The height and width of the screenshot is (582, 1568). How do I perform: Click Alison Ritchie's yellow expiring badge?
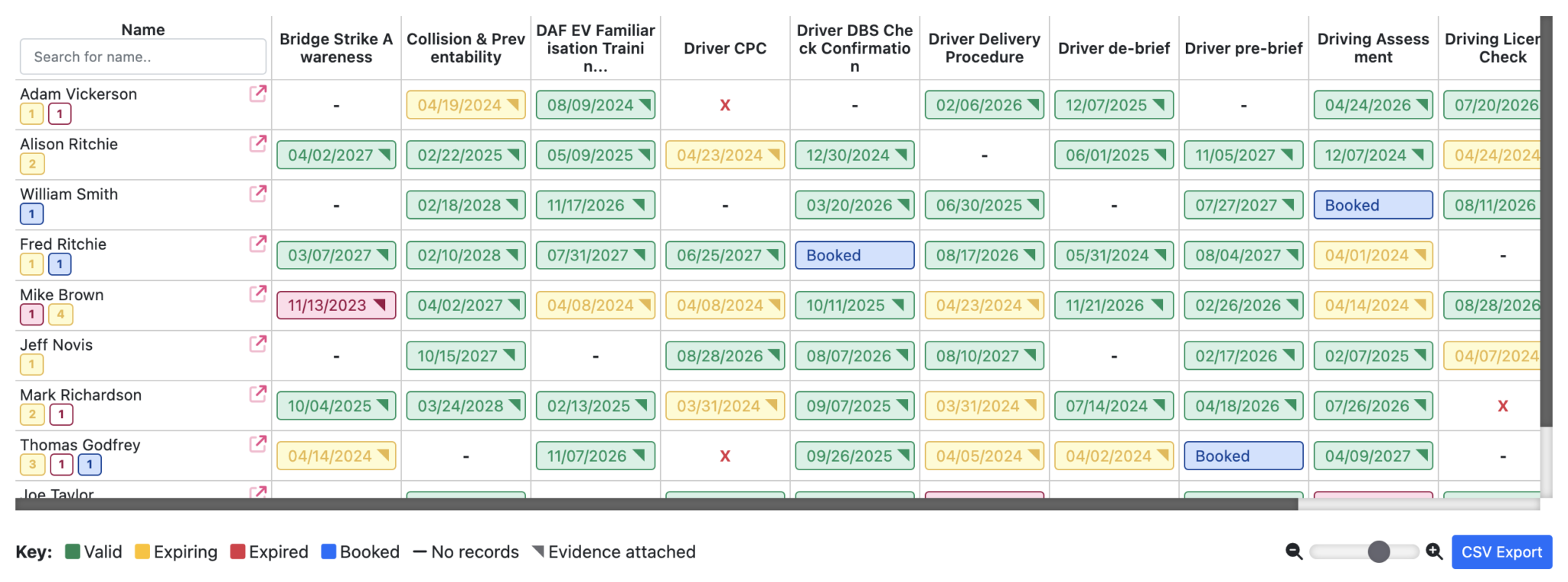(x=32, y=164)
